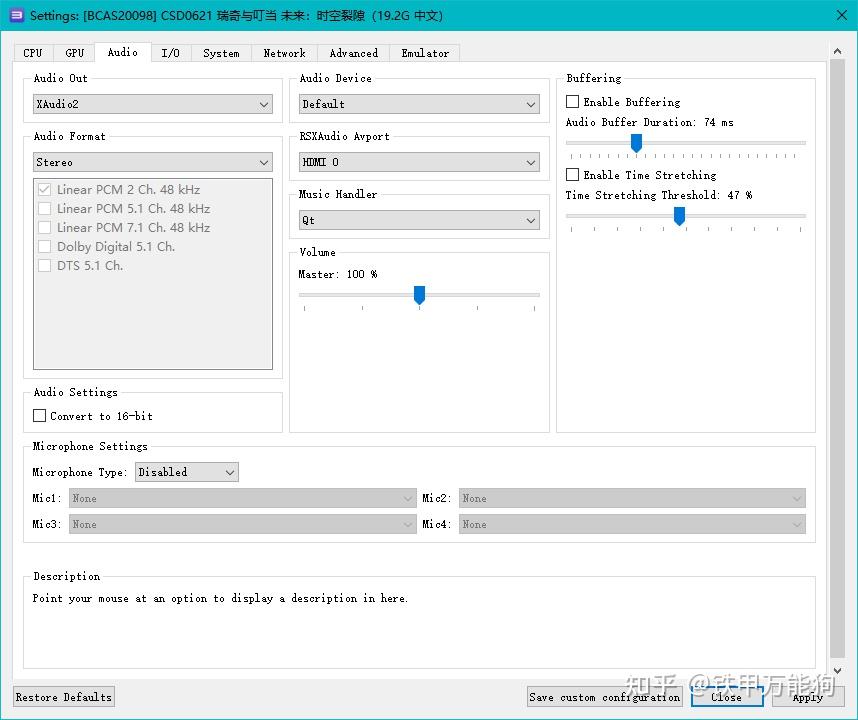Click the Audio Buffer Duration slider handle
Viewport: 858px width, 720px height.
pos(636,143)
